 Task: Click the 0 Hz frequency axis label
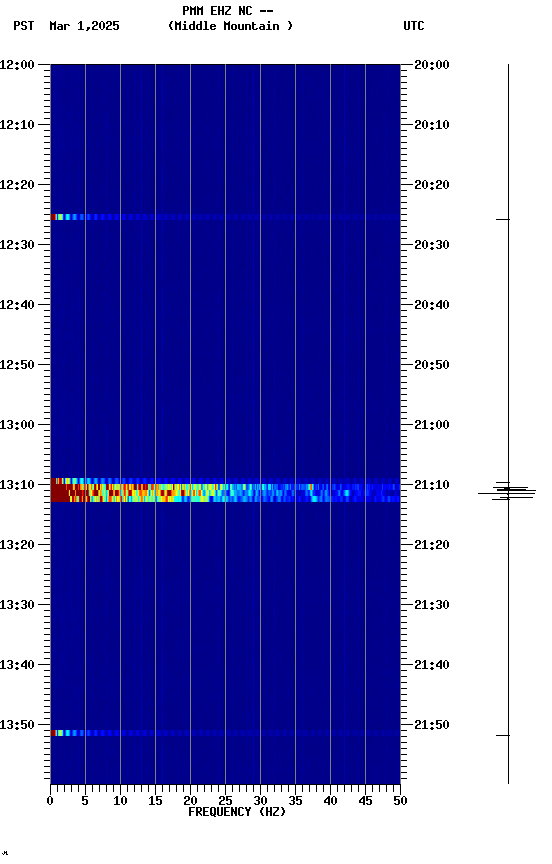coord(50,801)
